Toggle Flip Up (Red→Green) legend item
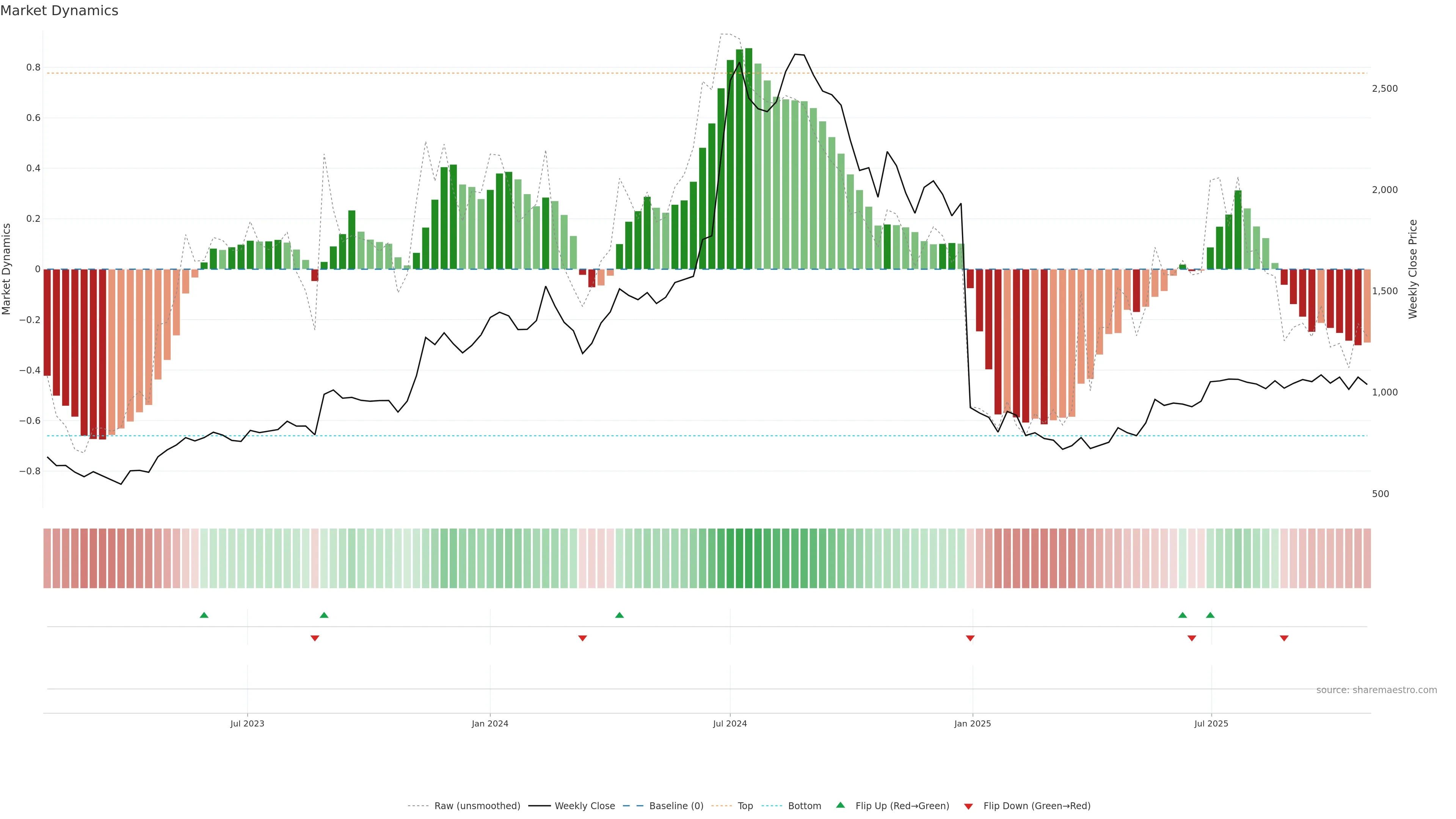Screen dimensions: 1456x819 [x=902, y=806]
